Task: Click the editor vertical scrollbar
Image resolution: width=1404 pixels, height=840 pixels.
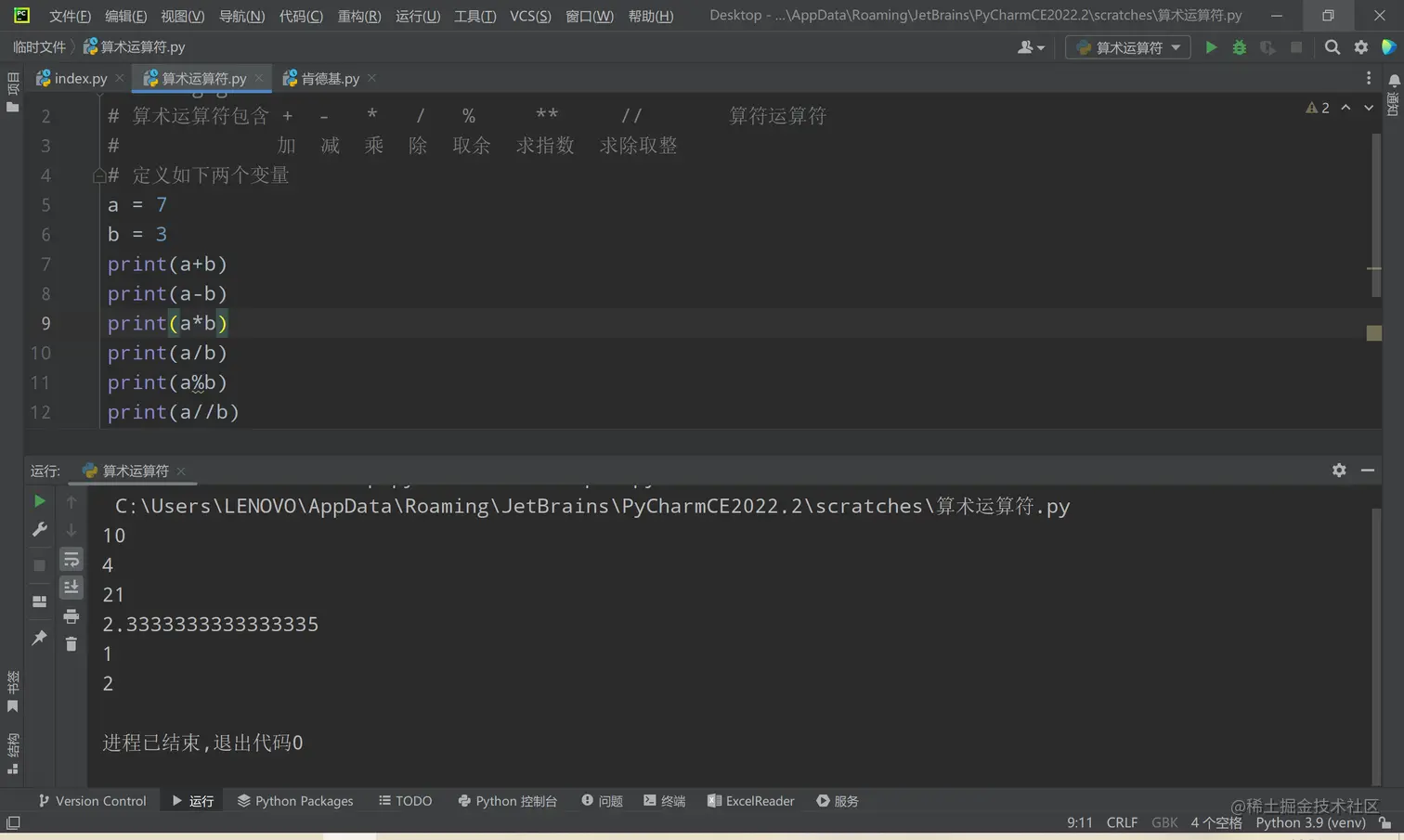Action: [x=1375, y=213]
